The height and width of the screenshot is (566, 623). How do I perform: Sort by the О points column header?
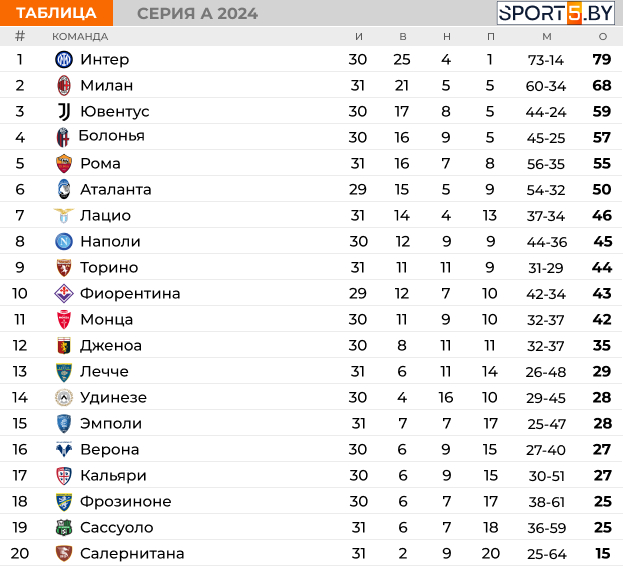(602, 36)
